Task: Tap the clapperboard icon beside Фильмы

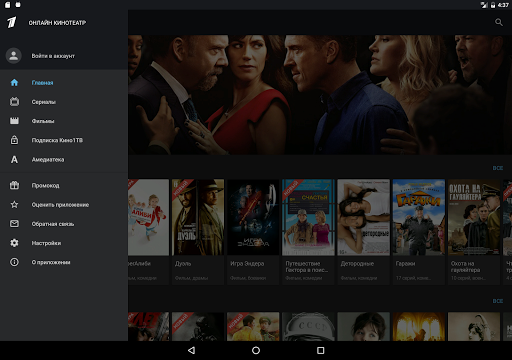Action: pyautogui.click(x=14, y=121)
